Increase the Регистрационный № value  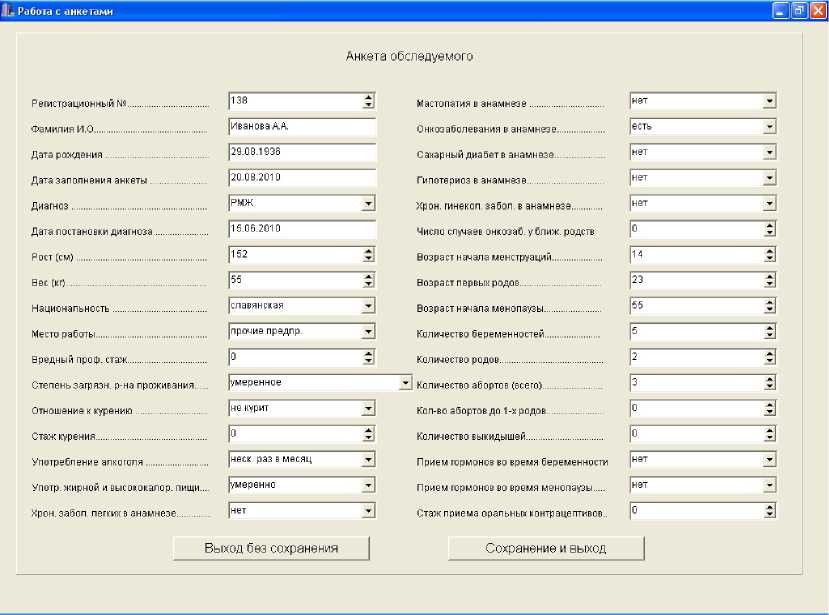click(x=368, y=97)
